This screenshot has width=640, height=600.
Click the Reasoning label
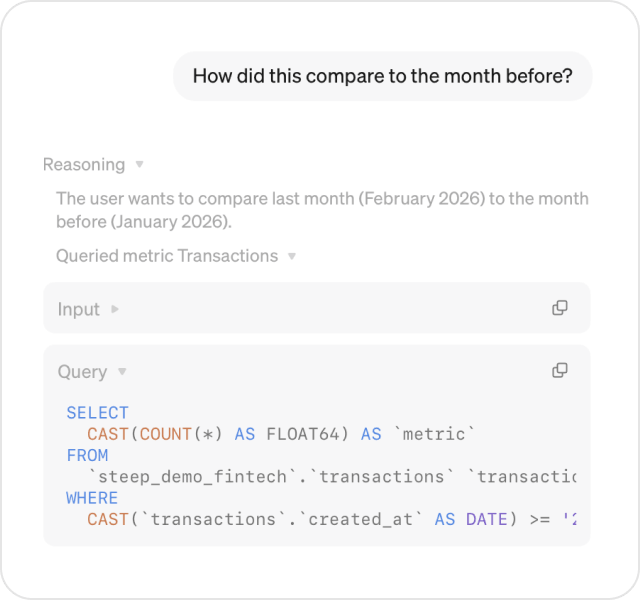click(84, 165)
